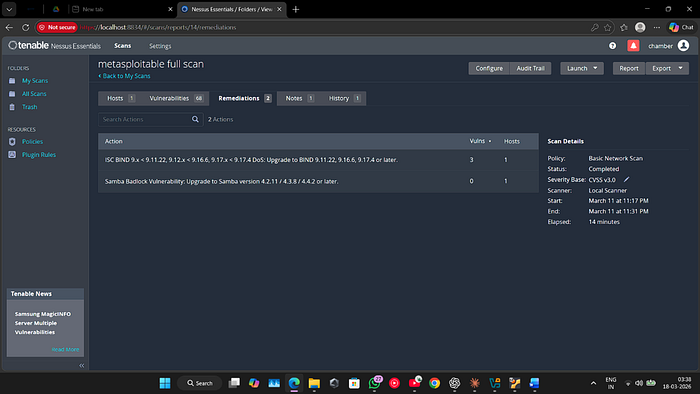
Task: Open the browser favorites list icon
Action: (624, 27)
